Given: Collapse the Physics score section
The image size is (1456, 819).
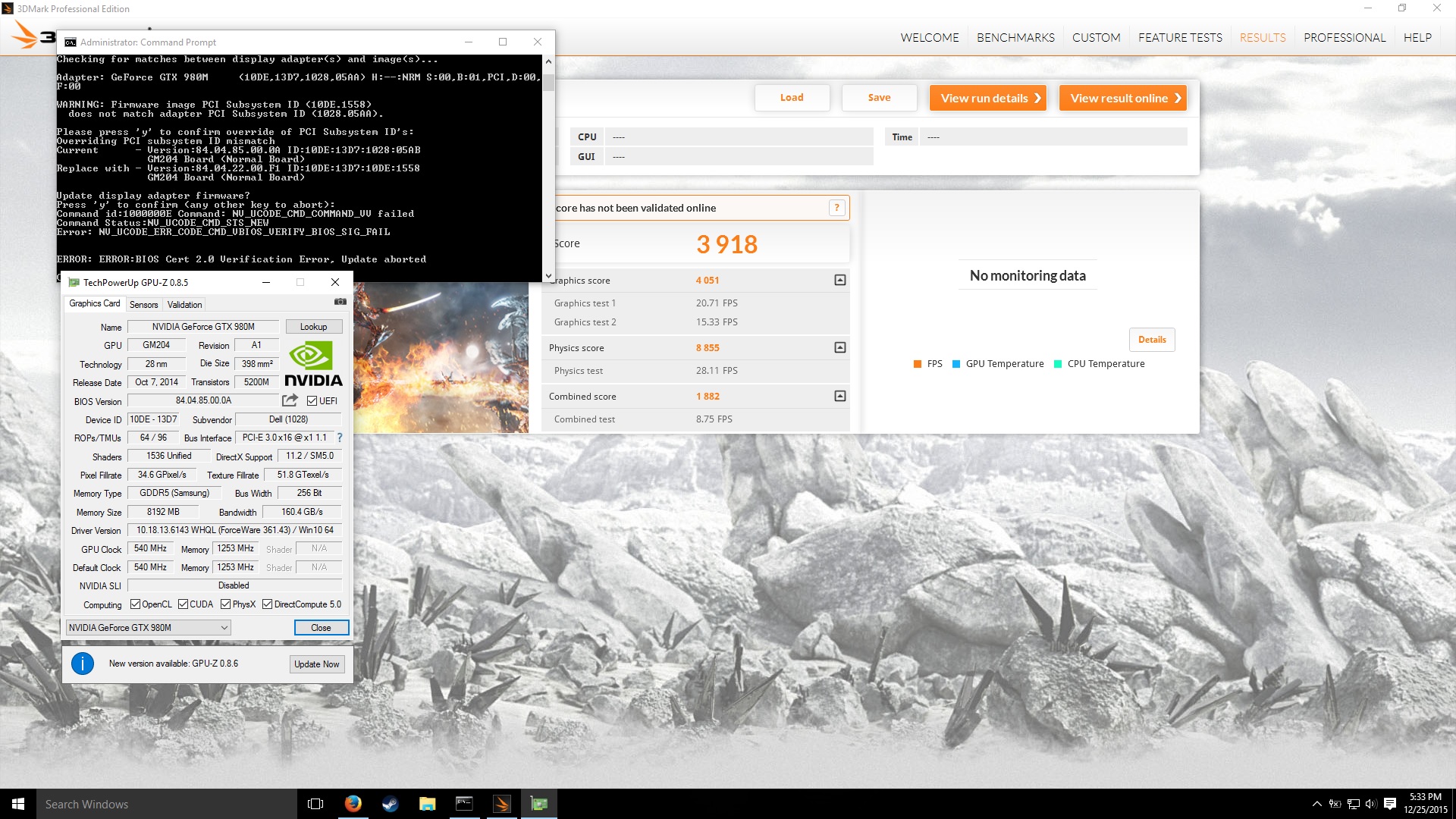Looking at the screenshot, I should (840, 347).
